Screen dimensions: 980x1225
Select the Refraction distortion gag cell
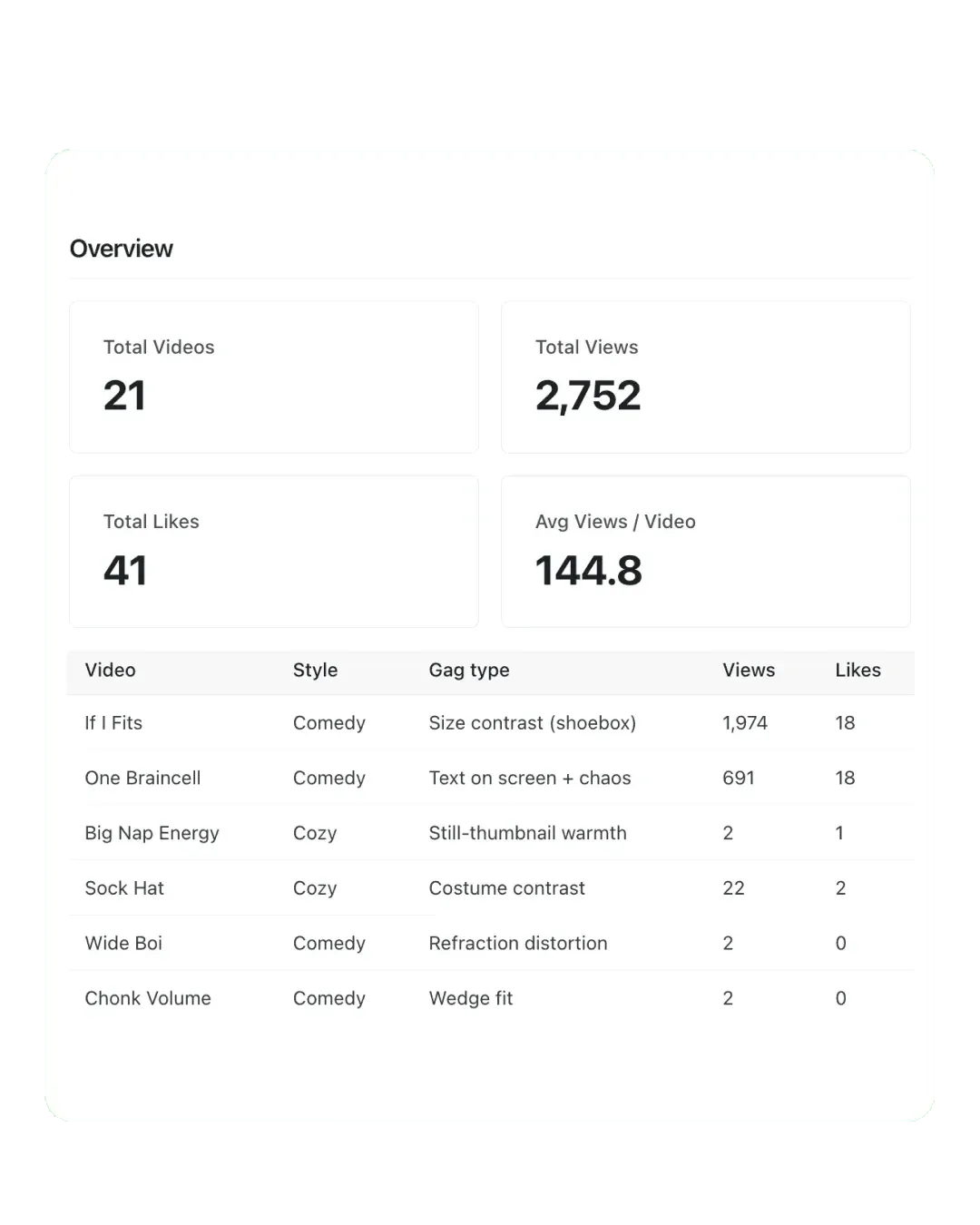[x=518, y=944]
